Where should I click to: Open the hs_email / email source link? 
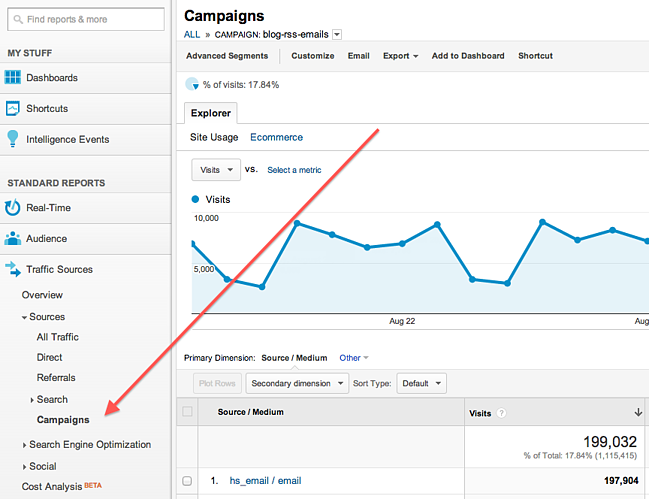[x=265, y=481]
